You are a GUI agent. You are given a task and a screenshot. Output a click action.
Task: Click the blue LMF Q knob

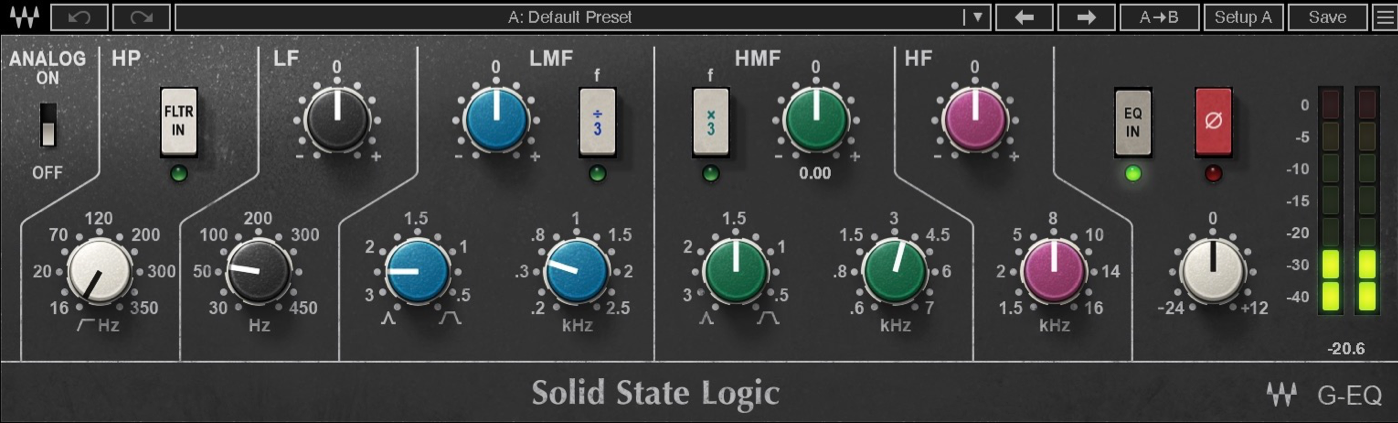pos(417,271)
